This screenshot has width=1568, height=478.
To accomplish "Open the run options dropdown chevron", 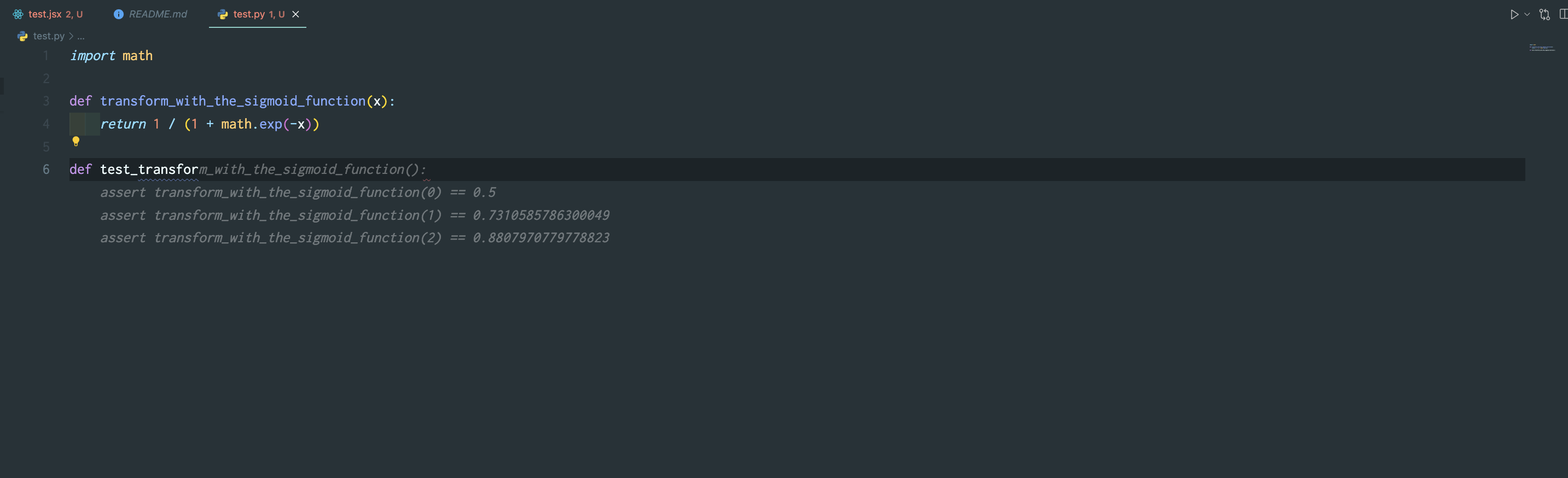I will pos(1525,15).
